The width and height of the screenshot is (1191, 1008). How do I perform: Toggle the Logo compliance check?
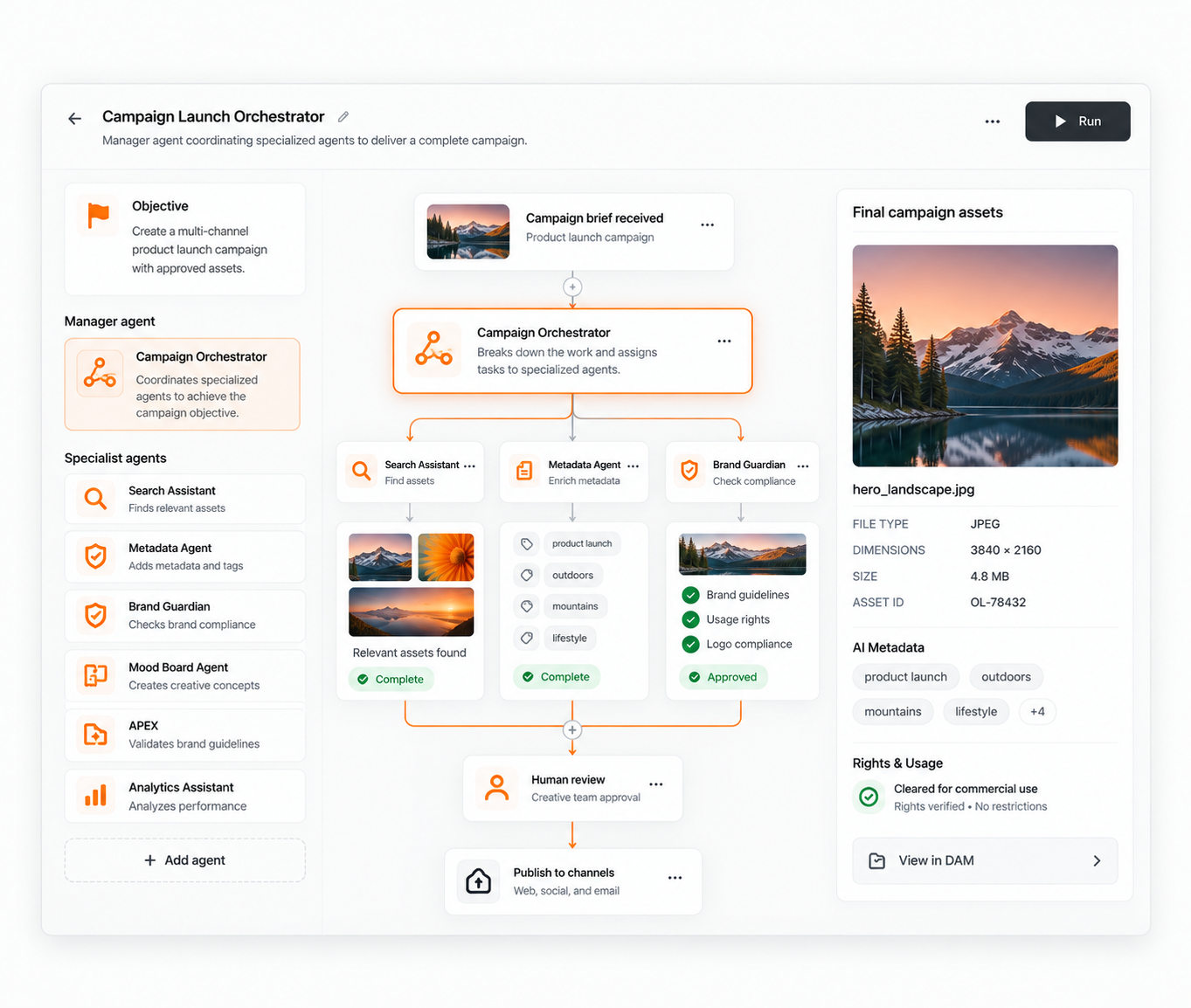coord(690,644)
